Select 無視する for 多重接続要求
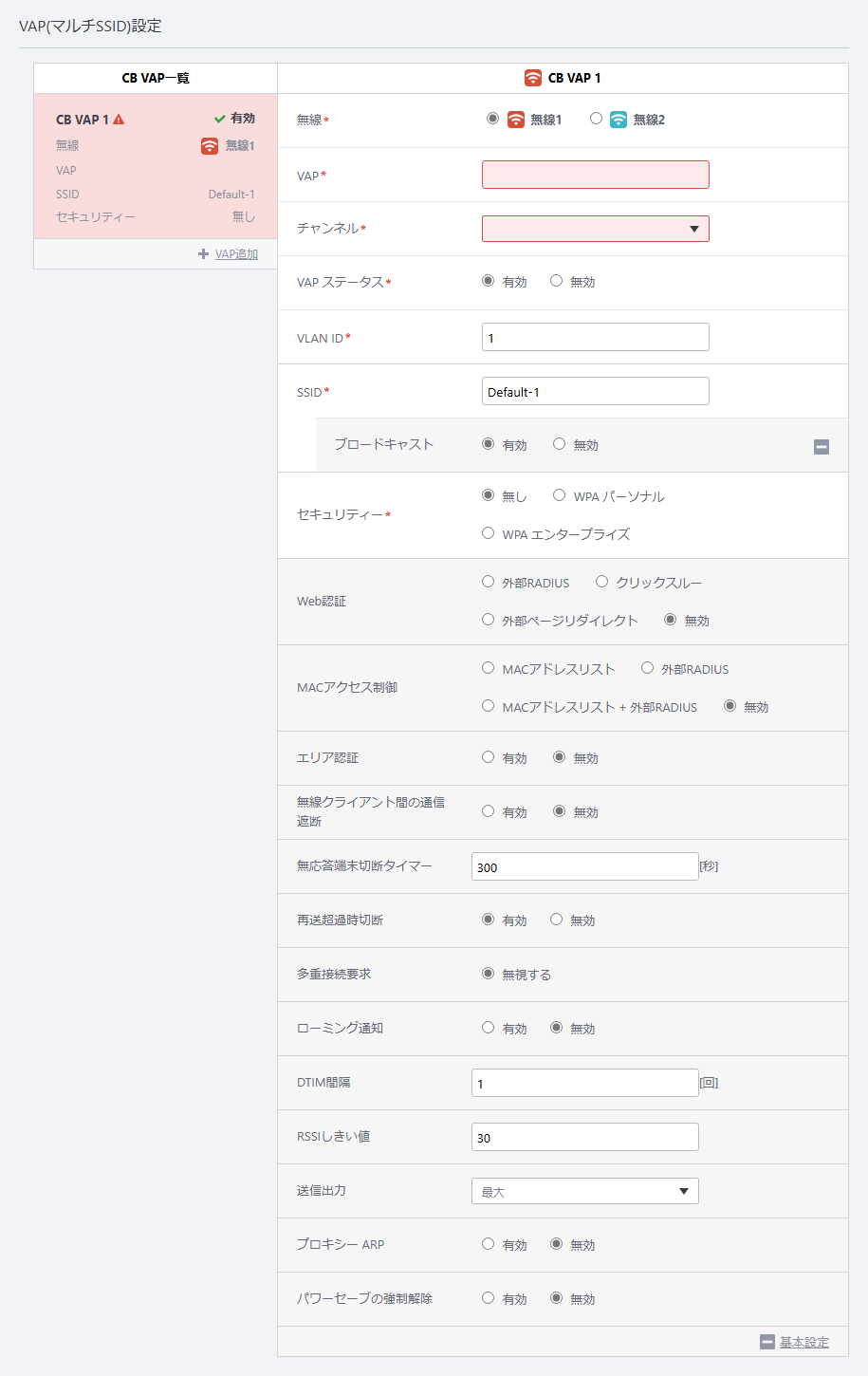The width and height of the screenshot is (868, 1376). 488,974
